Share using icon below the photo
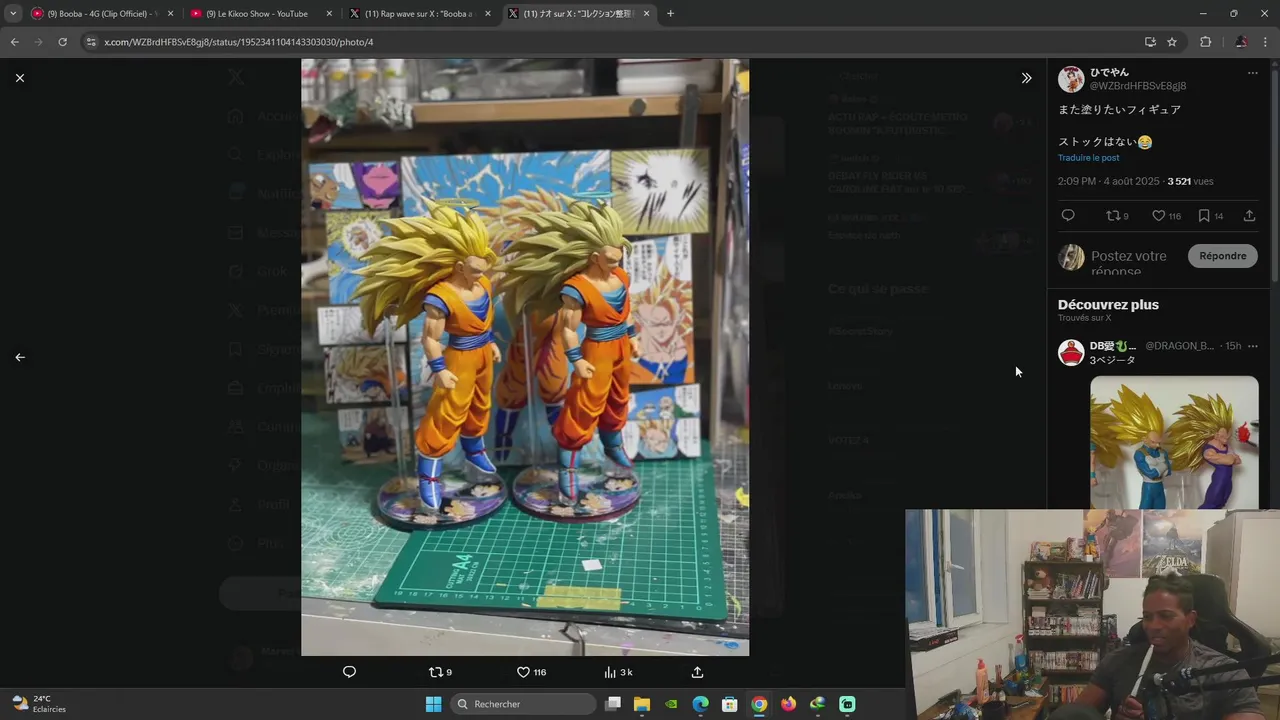 click(x=697, y=672)
